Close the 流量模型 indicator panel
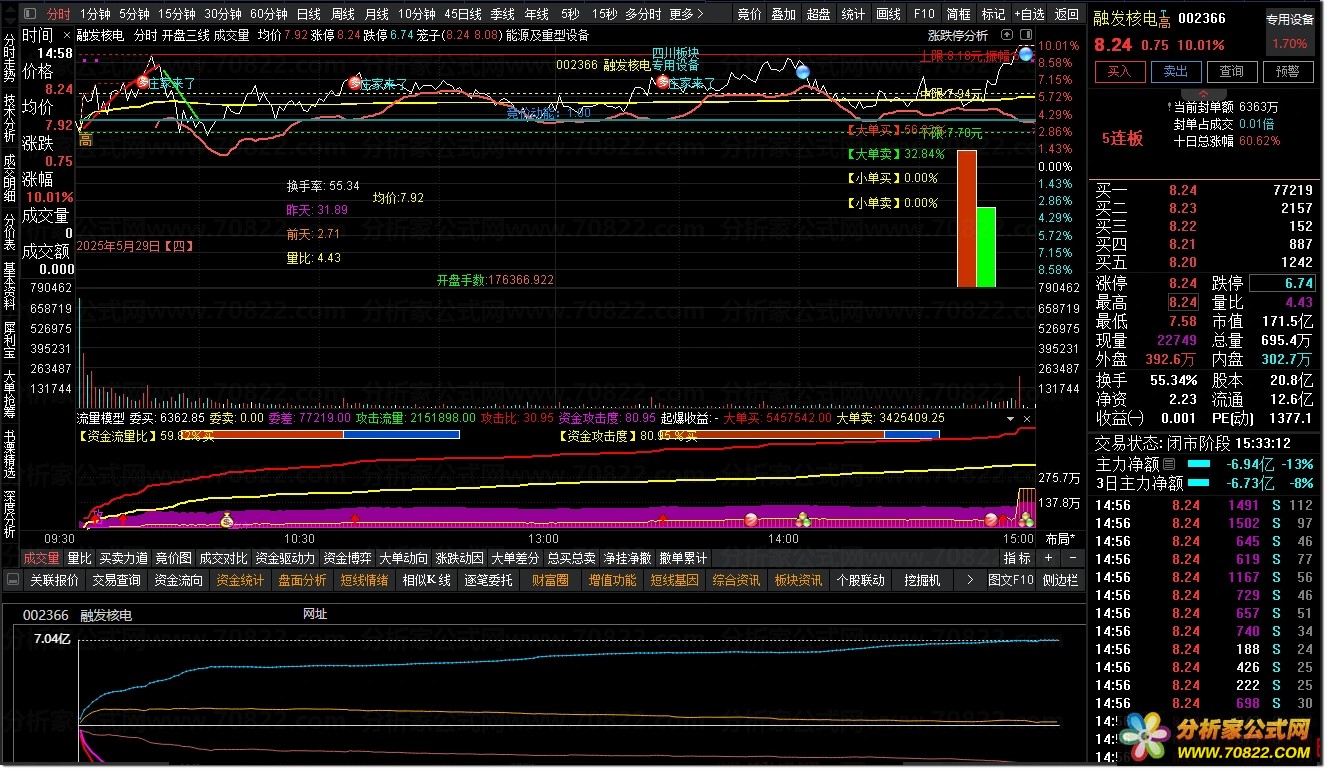Screen dimensions: 1327x769 1027,418
